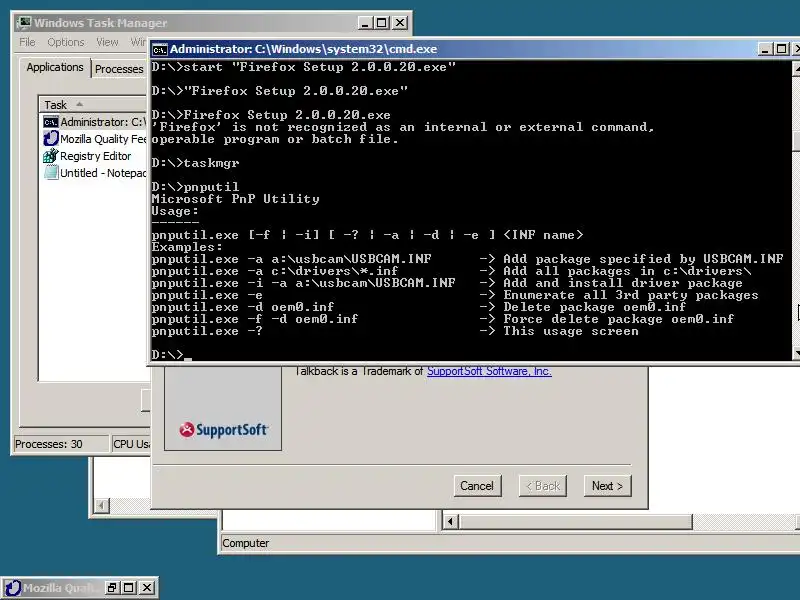Click the cmd scrollbar down arrow

tap(796, 353)
